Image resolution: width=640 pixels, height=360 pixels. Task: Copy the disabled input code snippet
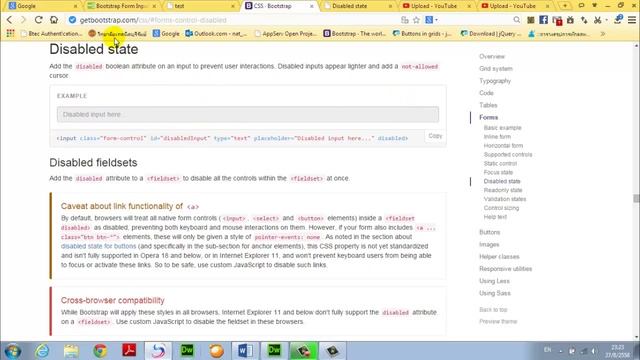coord(435,136)
